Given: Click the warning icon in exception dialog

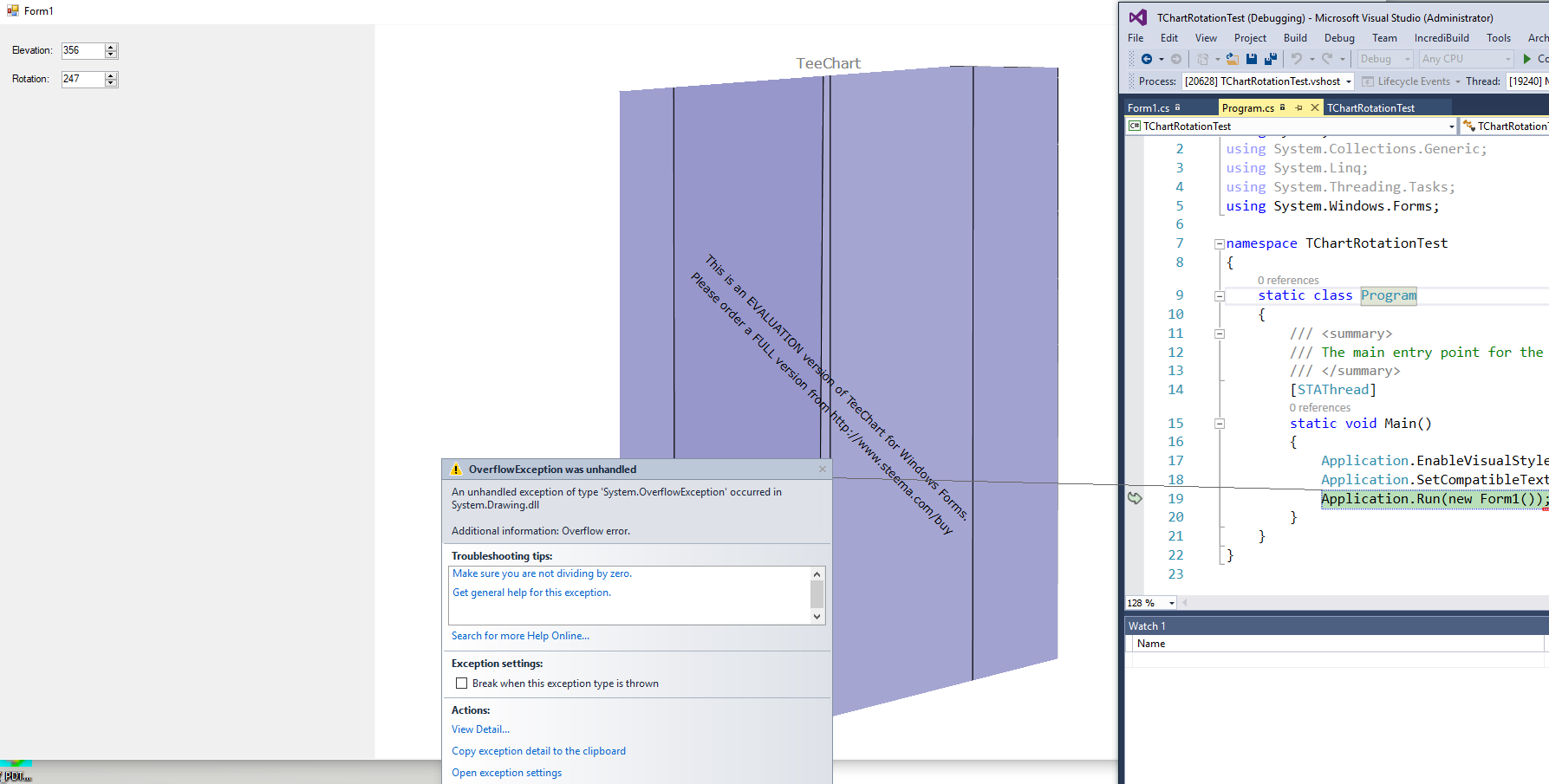Looking at the screenshot, I should pos(456,470).
